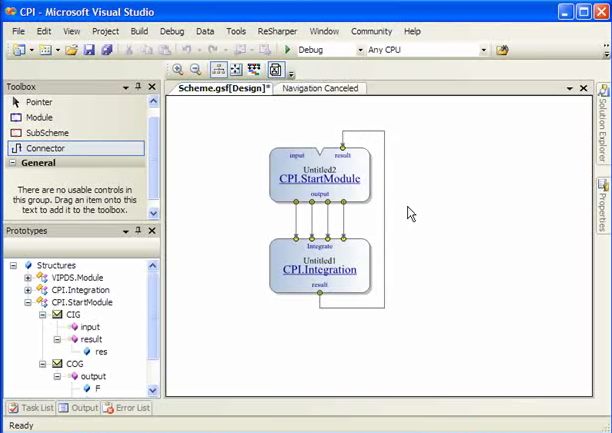
Task: Zoom out of the scheme diagram
Action: [x=196, y=69]
